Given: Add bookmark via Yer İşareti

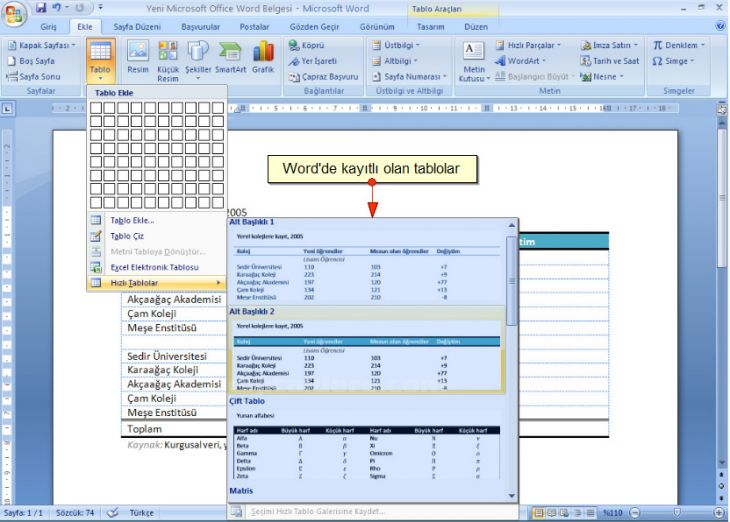Looking at the screenshot, I should (312, 61).
